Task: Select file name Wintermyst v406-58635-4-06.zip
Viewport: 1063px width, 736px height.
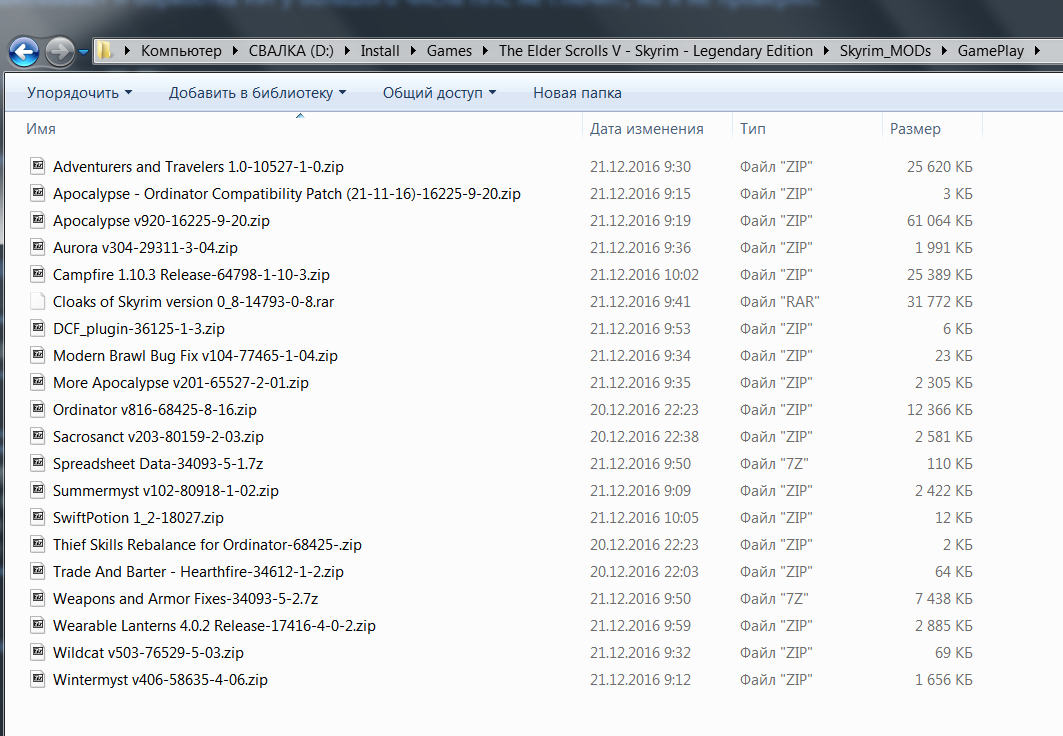Action: 160,680
